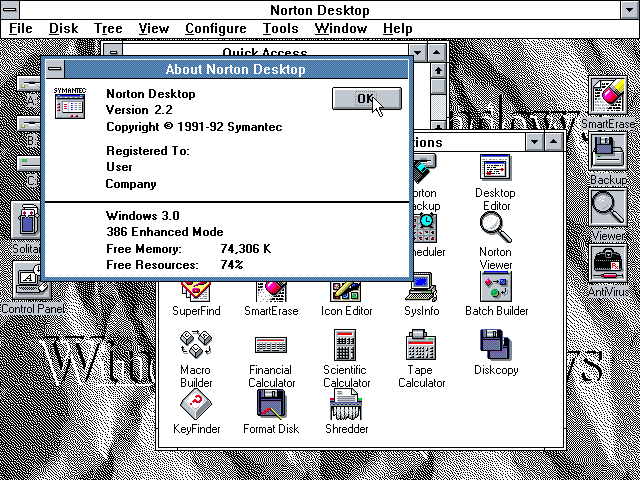The height and width of the screenshot is (480, 640).
Task: Click the 'Version 2.2' text
Action: [139, 110]
